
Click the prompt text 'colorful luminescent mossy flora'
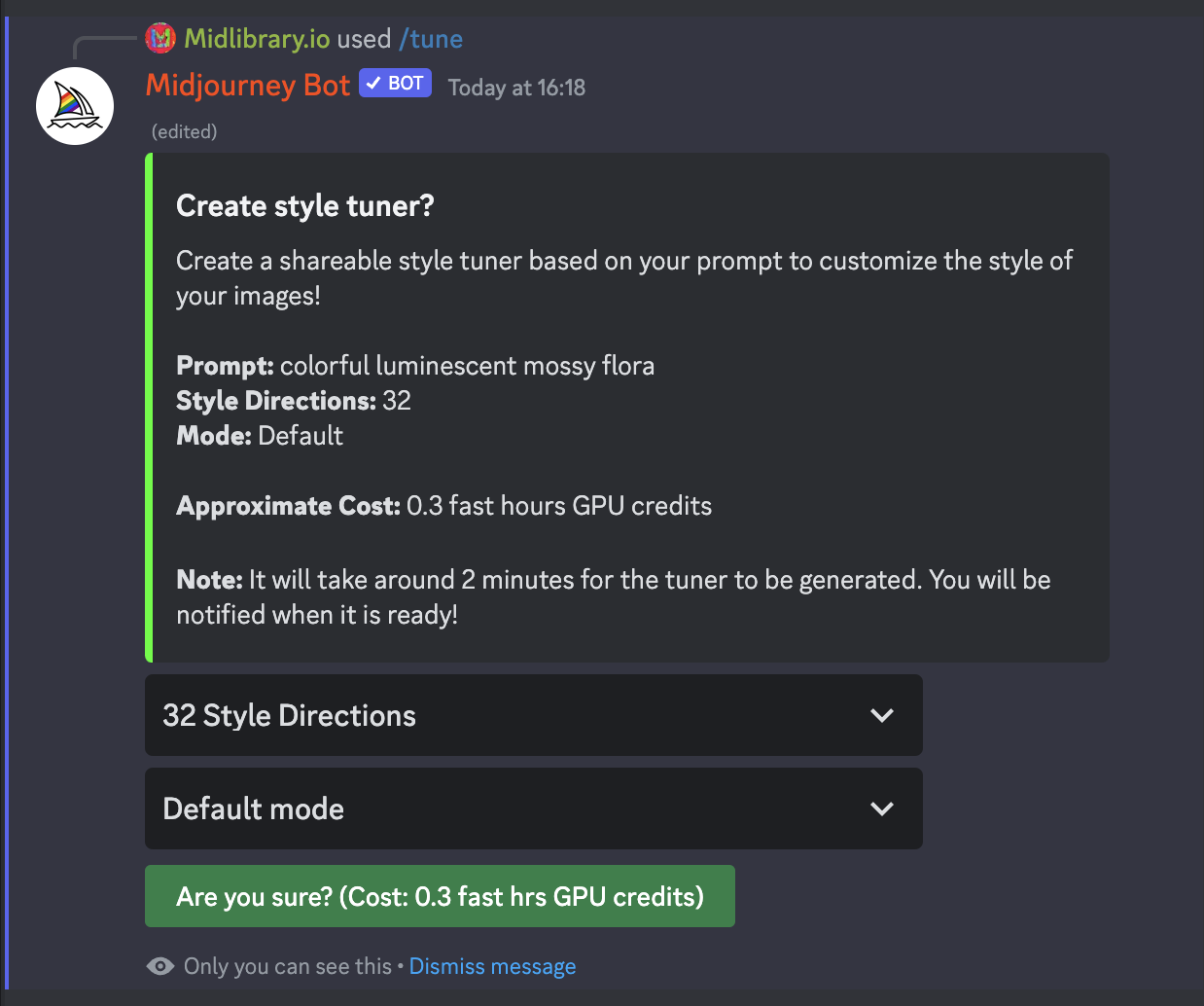467,366
